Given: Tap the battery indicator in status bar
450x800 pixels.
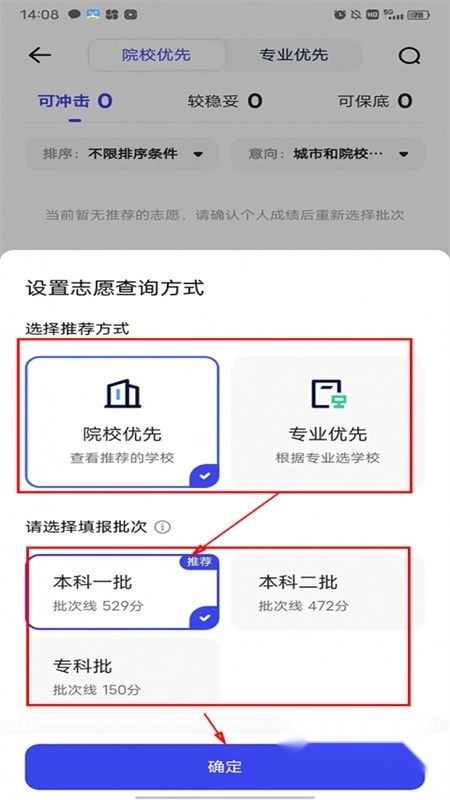Looking at the screenshot, I should 418,15.
